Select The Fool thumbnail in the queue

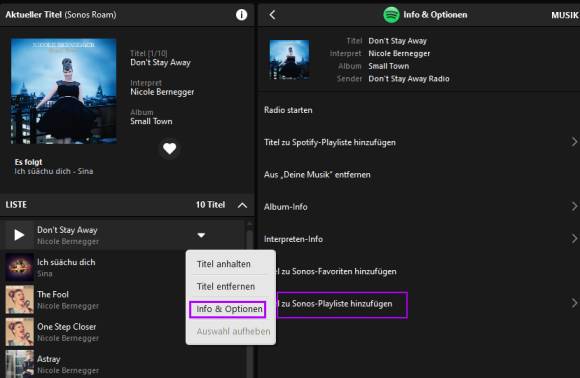(x=19, y=300)
